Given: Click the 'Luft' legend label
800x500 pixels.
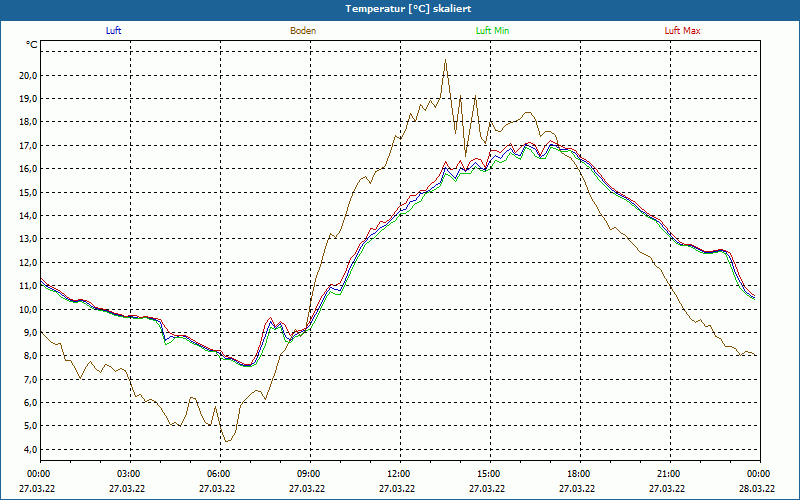Looking at the screenshot, I should click(x=113, y=31).
